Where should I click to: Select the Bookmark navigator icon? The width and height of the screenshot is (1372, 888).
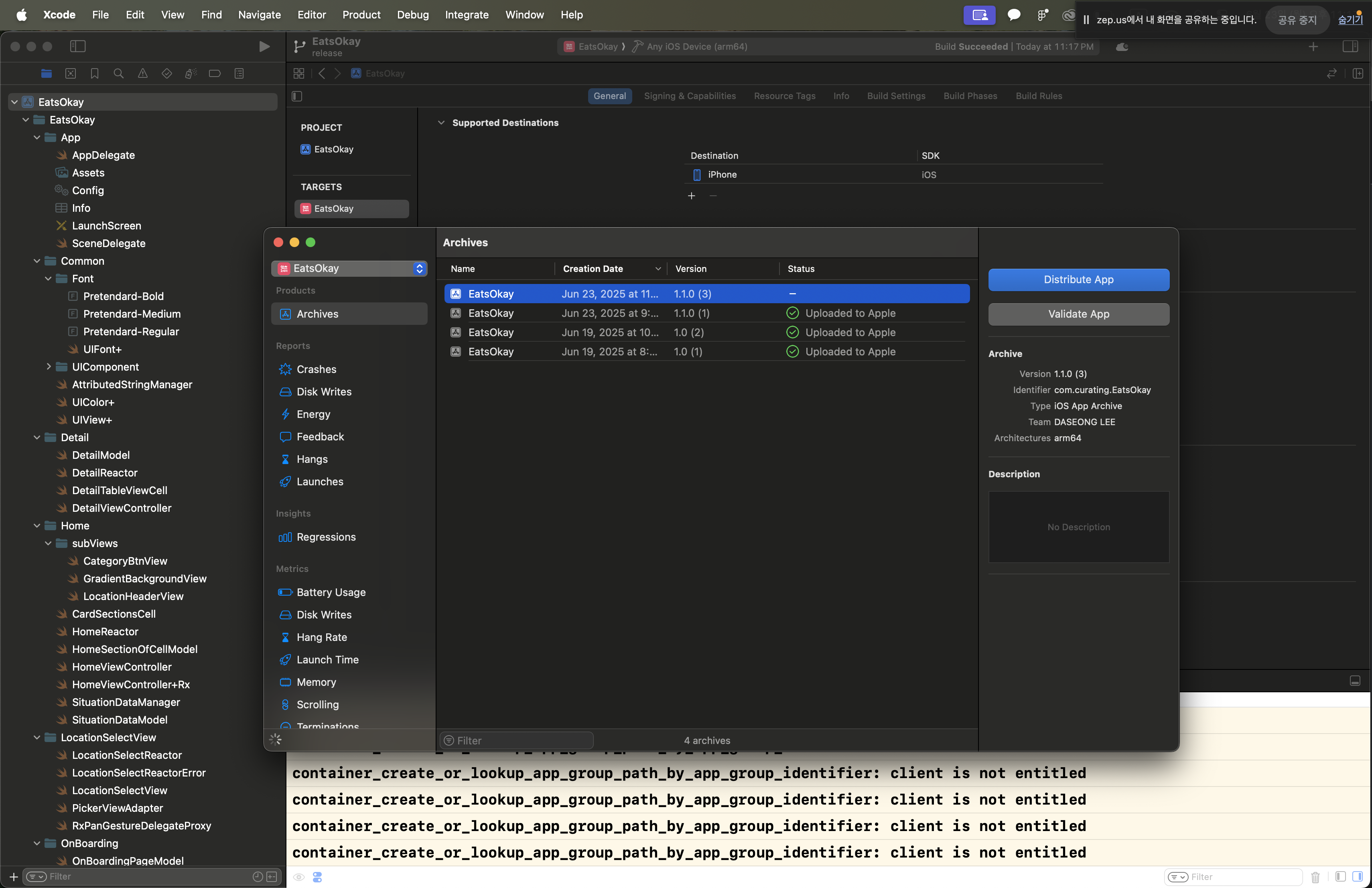(95, 74)
